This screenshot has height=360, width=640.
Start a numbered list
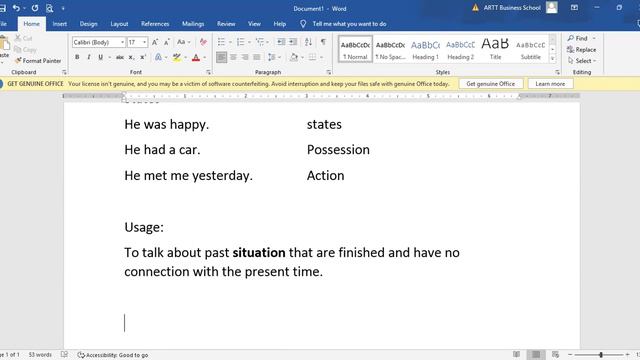(x=240, y=42)
